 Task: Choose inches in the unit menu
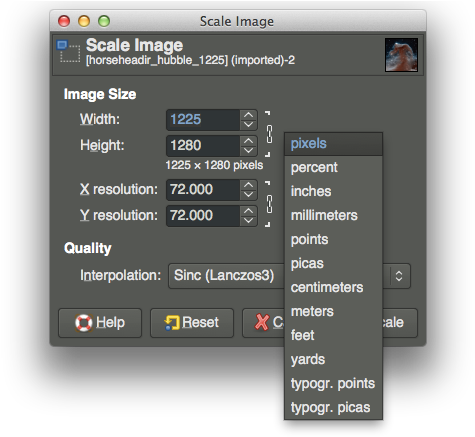click(x=333, y=191)
